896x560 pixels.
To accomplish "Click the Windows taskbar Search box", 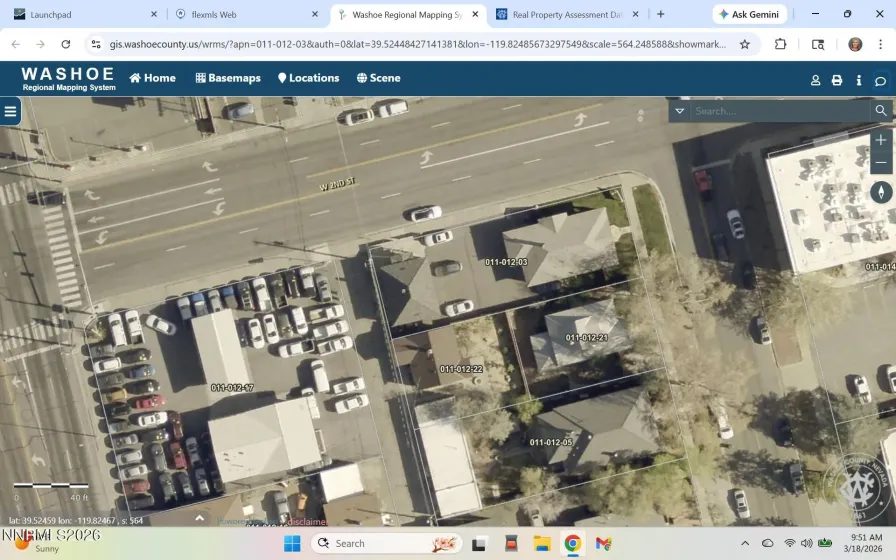I will coord(386,543).
